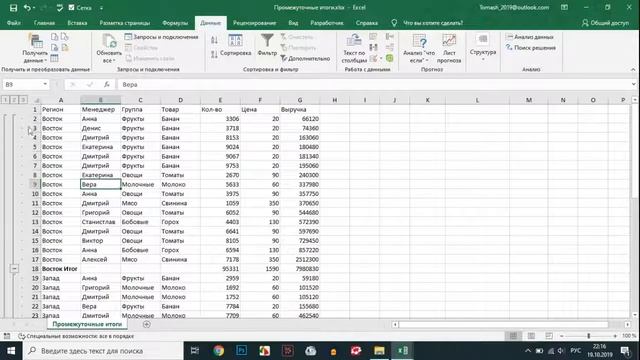The width and height of the screenshot is (640, 360).
Task: Open File Explorer from the taskbar
Action: click(379, 351)
